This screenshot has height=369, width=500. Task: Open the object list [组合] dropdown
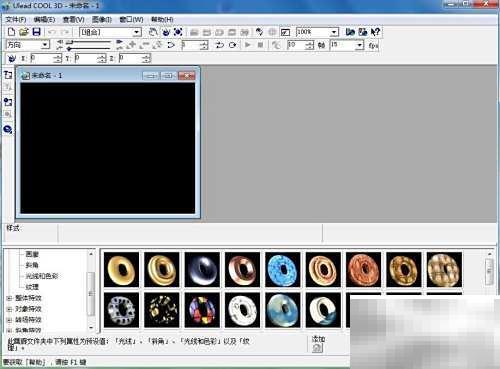[x=137, y=32]
